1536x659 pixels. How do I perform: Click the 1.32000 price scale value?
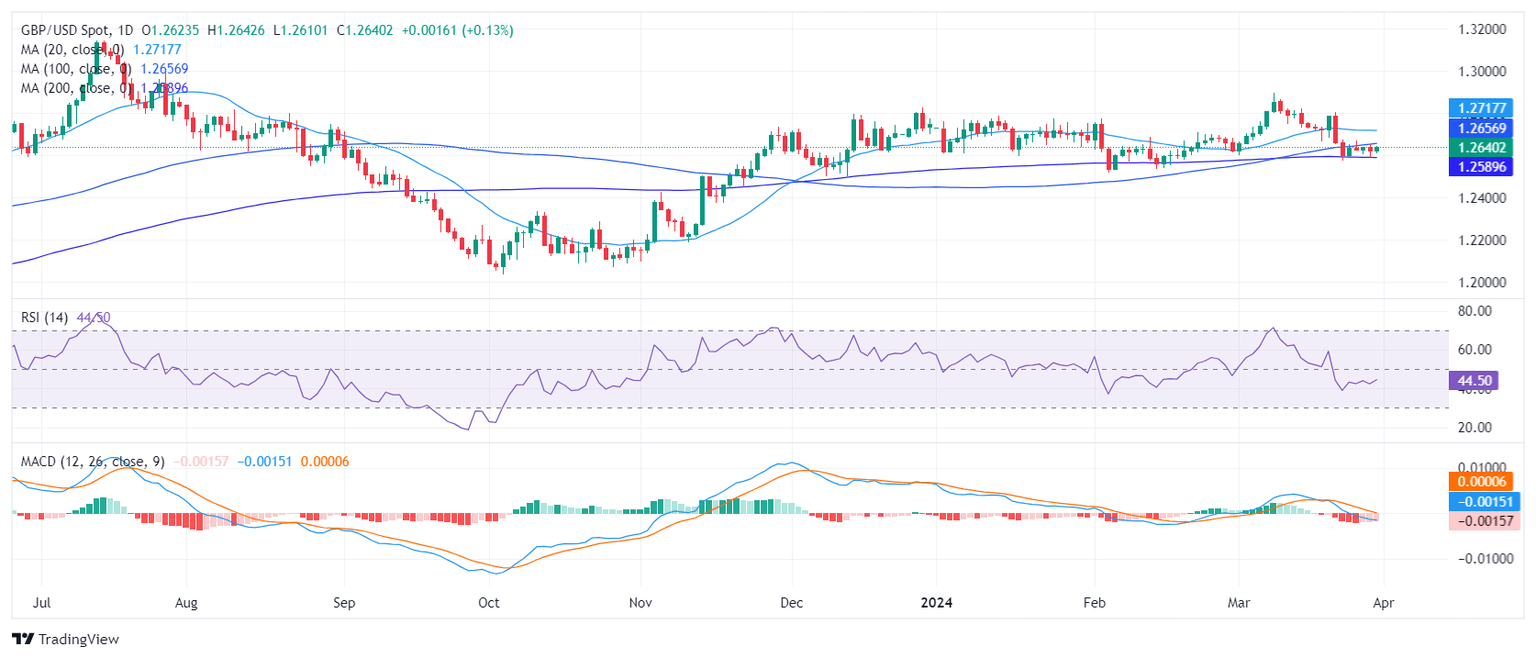coord(1483,30)
